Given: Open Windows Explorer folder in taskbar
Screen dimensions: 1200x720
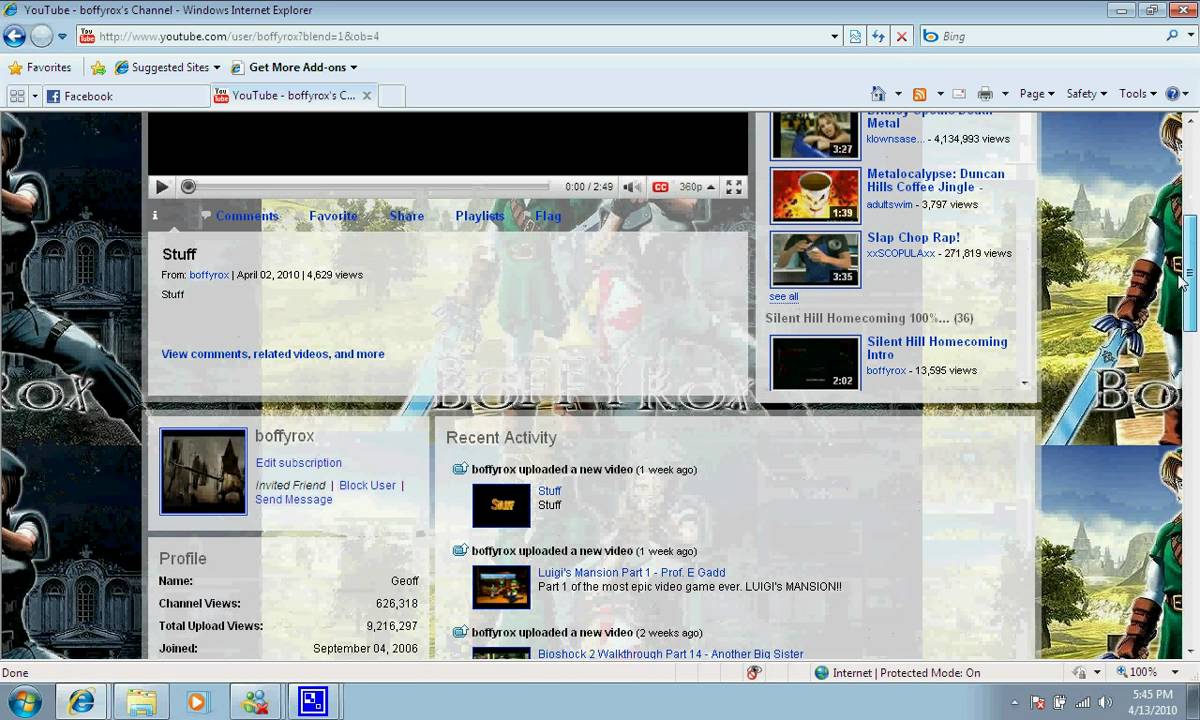Looking at the screenshot, I should click(140, 702).
